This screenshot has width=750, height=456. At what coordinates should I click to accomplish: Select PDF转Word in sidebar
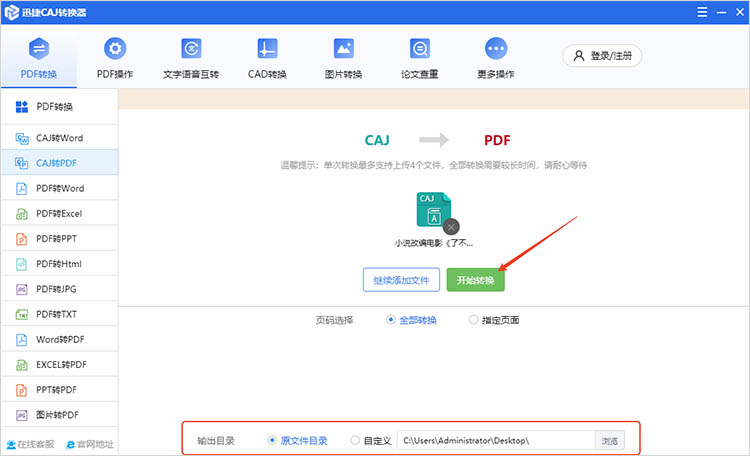[59, 188]
